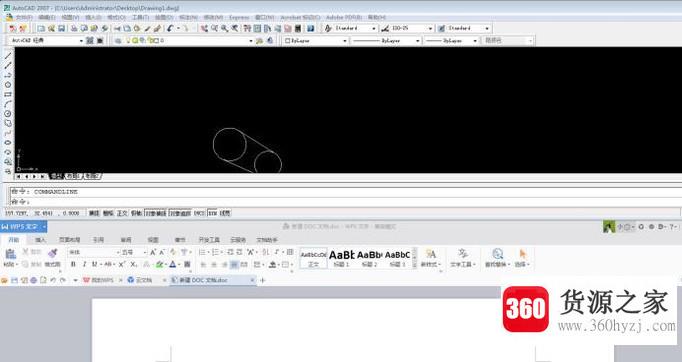682x362 pixels.
Task: Select the Ellipse tool in Draw toolbar
Action: pos(8,142)
